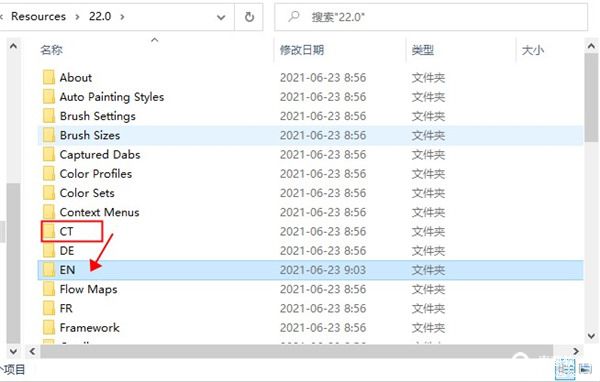Select the Auto Painting Styles folder

click(x=111, y=97)
